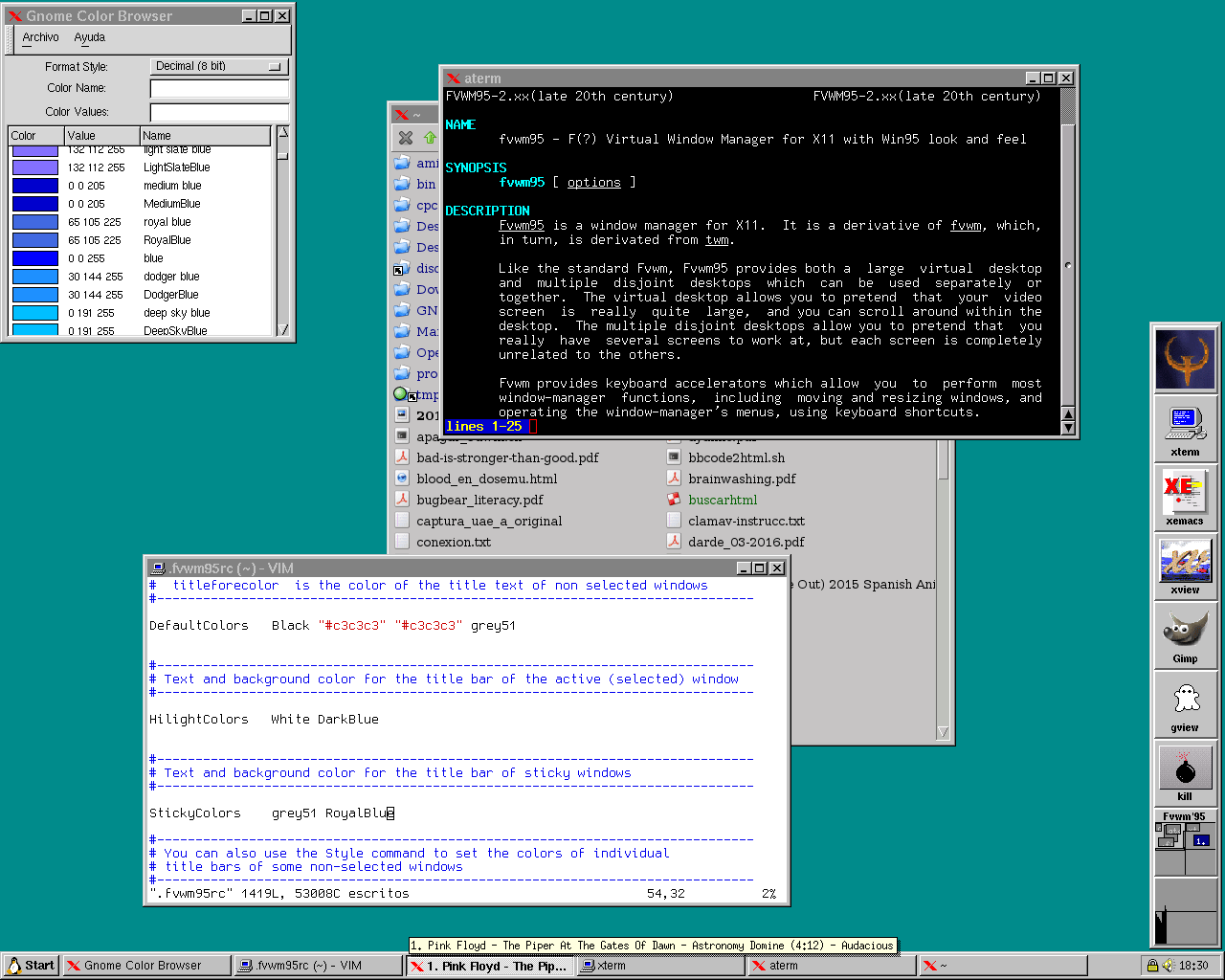Screen dimensions: 1225x980
Task: Click the padlock icon in system tray
Action: [x=1153, y=966]
